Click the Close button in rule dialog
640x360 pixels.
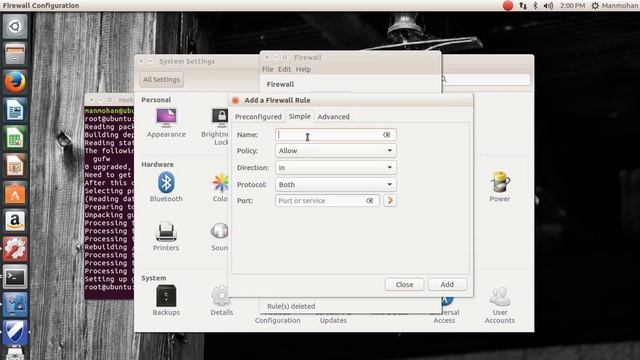404,284
